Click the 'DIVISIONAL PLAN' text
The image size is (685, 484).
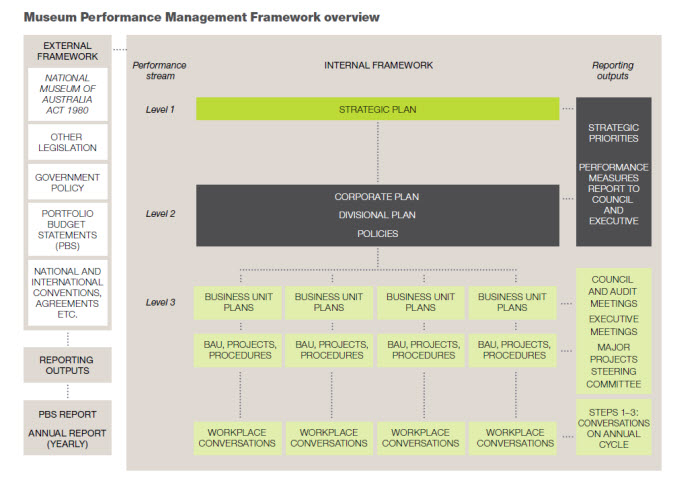pyautogui.click(x=377, y=215)
